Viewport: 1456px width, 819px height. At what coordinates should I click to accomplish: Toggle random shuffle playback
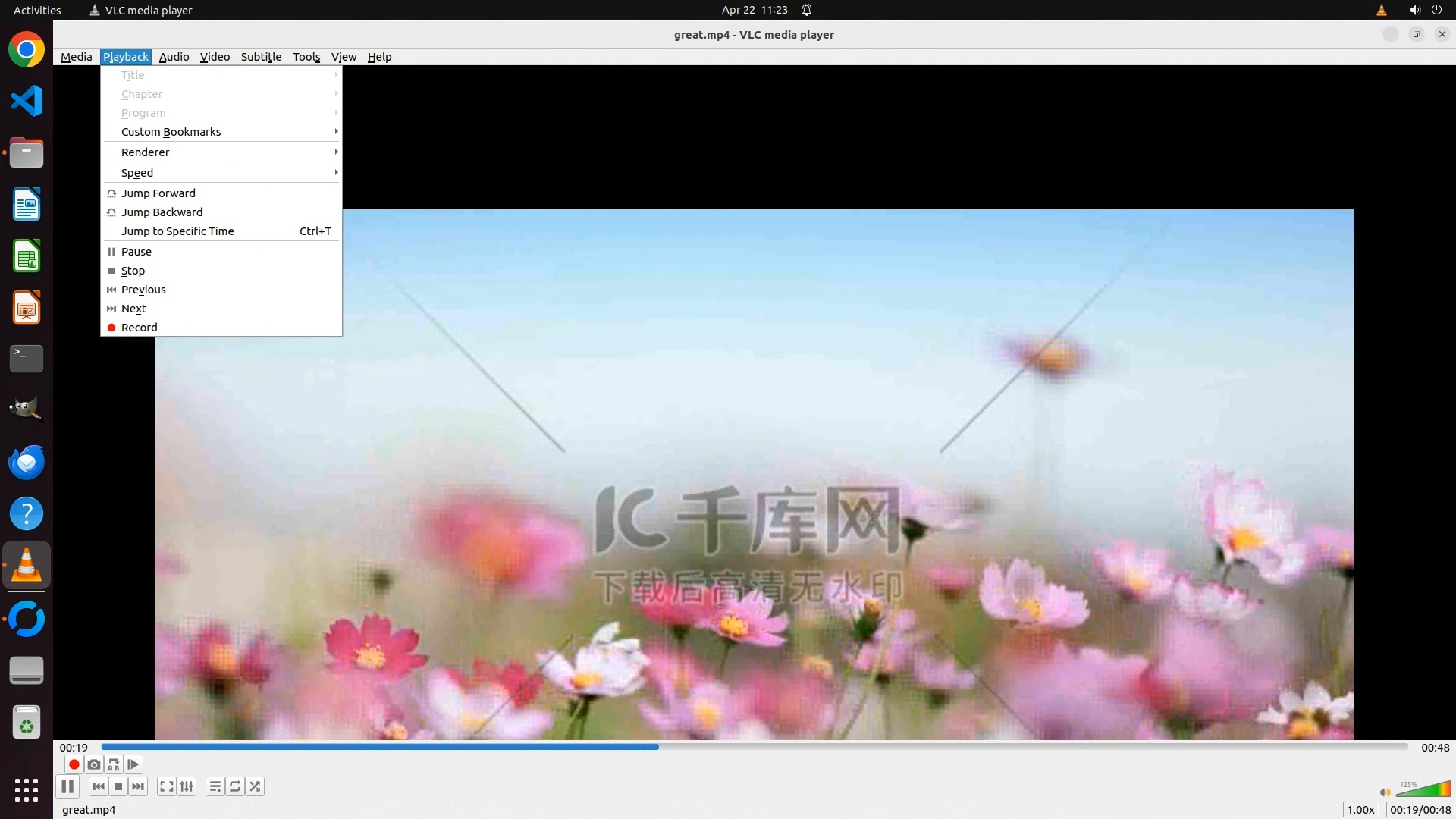255,786
